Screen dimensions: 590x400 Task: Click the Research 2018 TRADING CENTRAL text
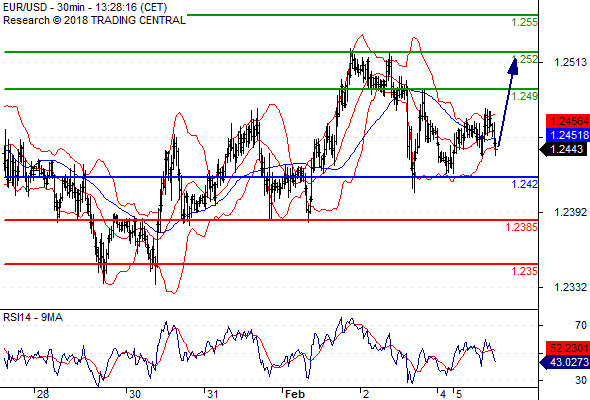(94, 20)
